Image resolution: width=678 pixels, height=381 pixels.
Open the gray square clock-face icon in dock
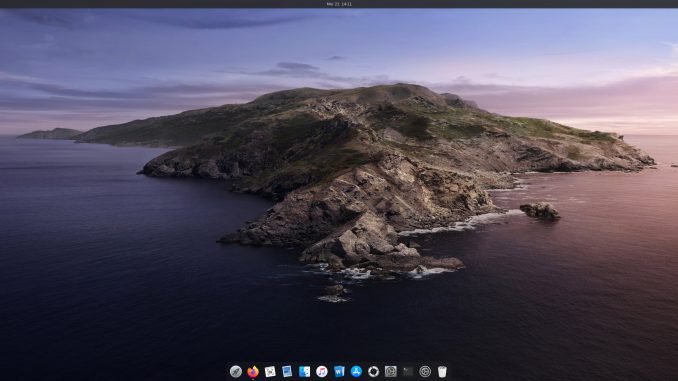pyautogui.click(x=390, y=371)
